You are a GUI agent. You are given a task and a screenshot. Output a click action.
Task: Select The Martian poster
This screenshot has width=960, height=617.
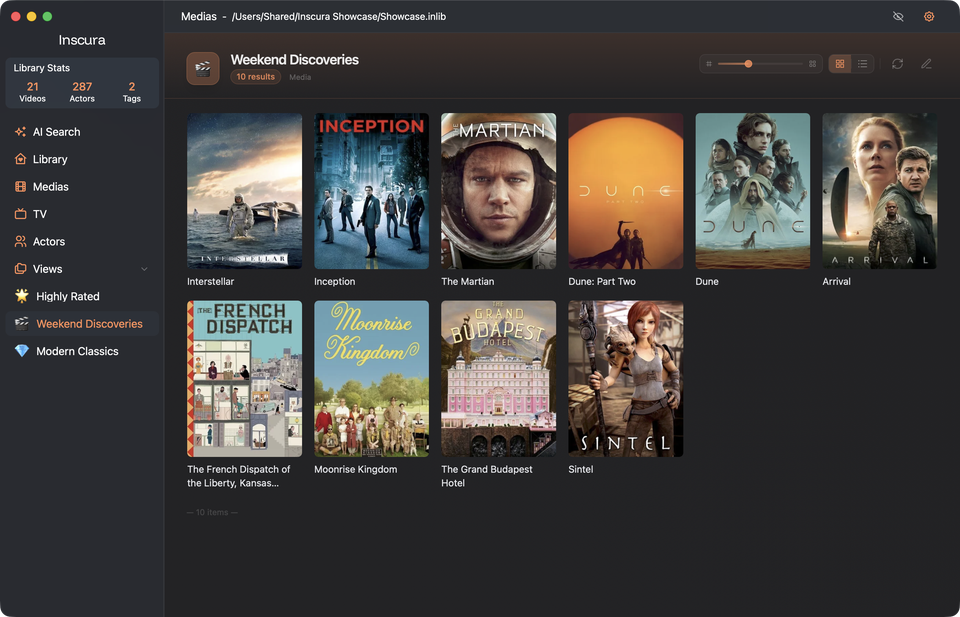pos(498,191)
